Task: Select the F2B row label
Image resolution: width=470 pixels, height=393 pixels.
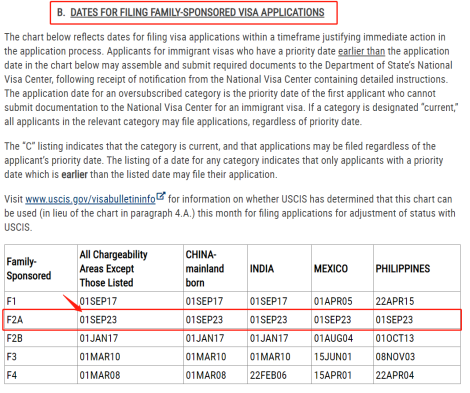Action: [15, 338]
